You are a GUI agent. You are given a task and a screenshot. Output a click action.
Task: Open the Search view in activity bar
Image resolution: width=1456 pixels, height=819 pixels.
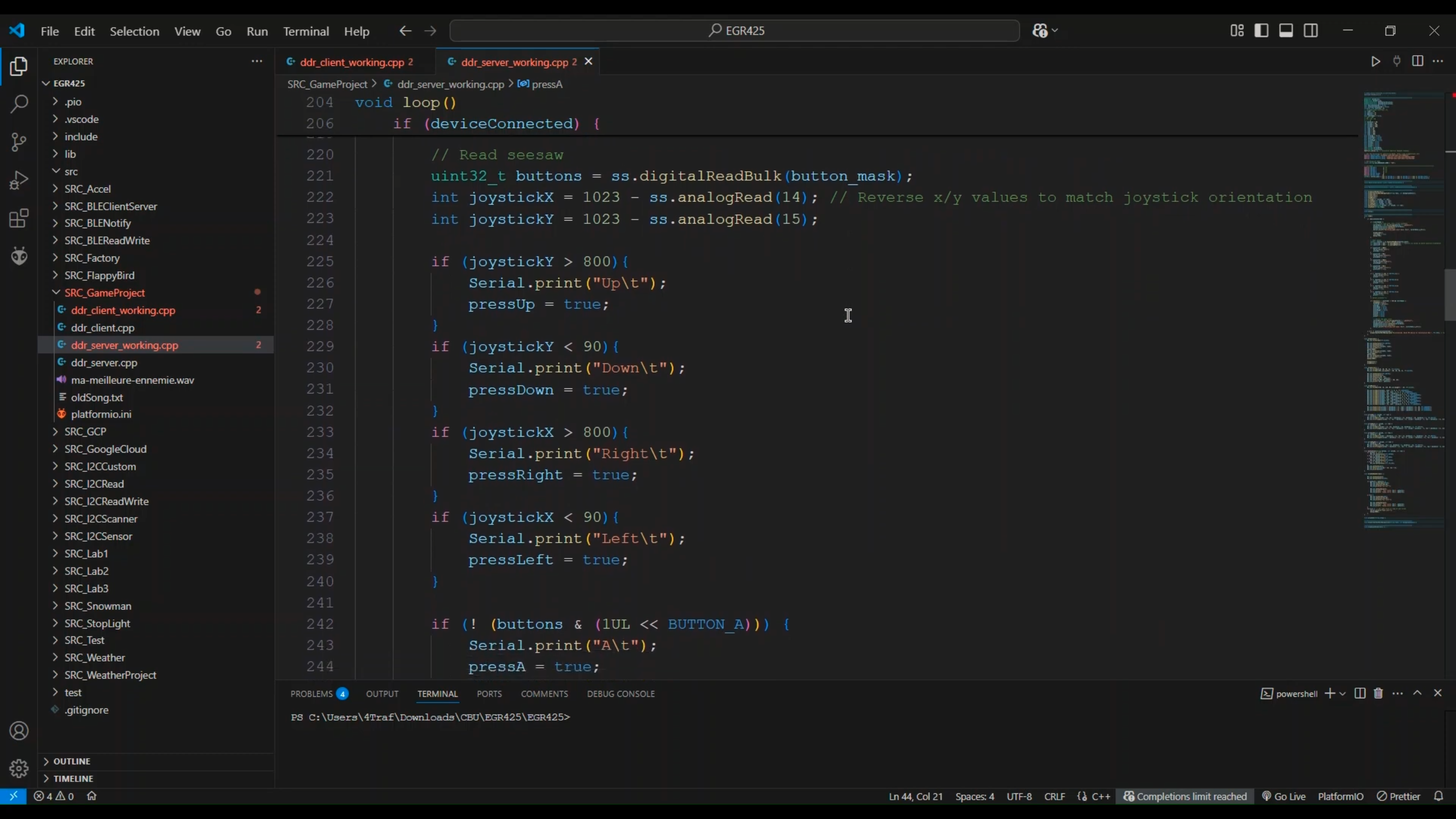19,104
